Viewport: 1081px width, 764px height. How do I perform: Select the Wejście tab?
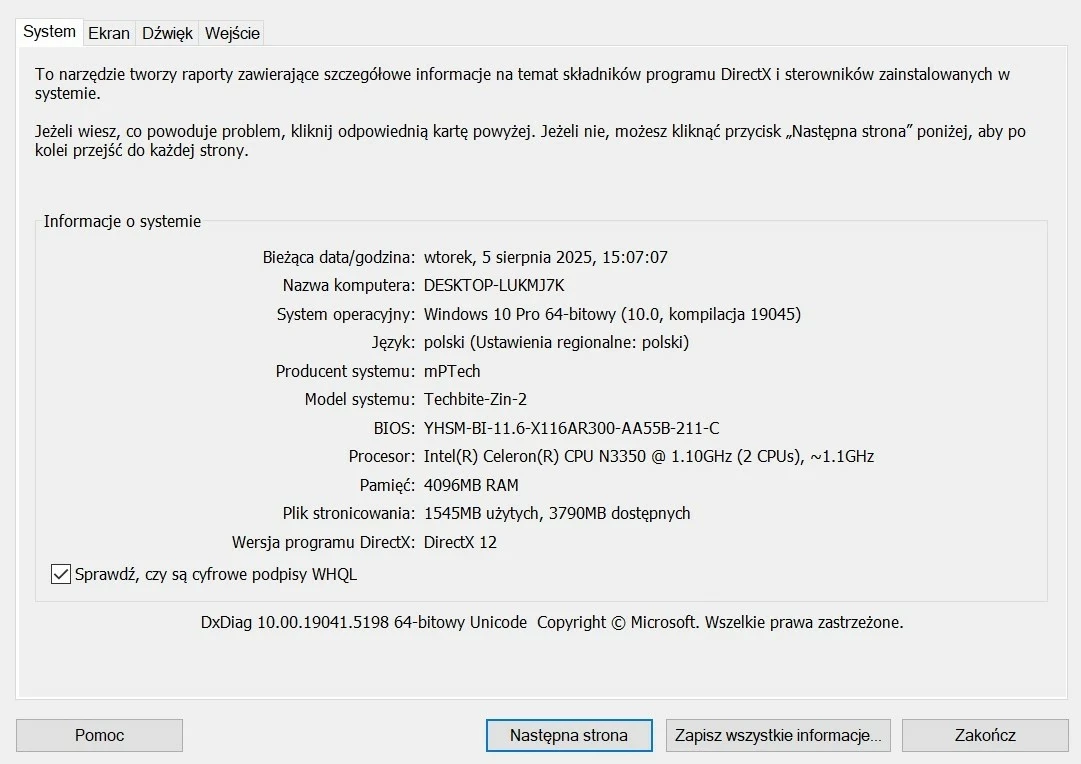click(232, 33)
